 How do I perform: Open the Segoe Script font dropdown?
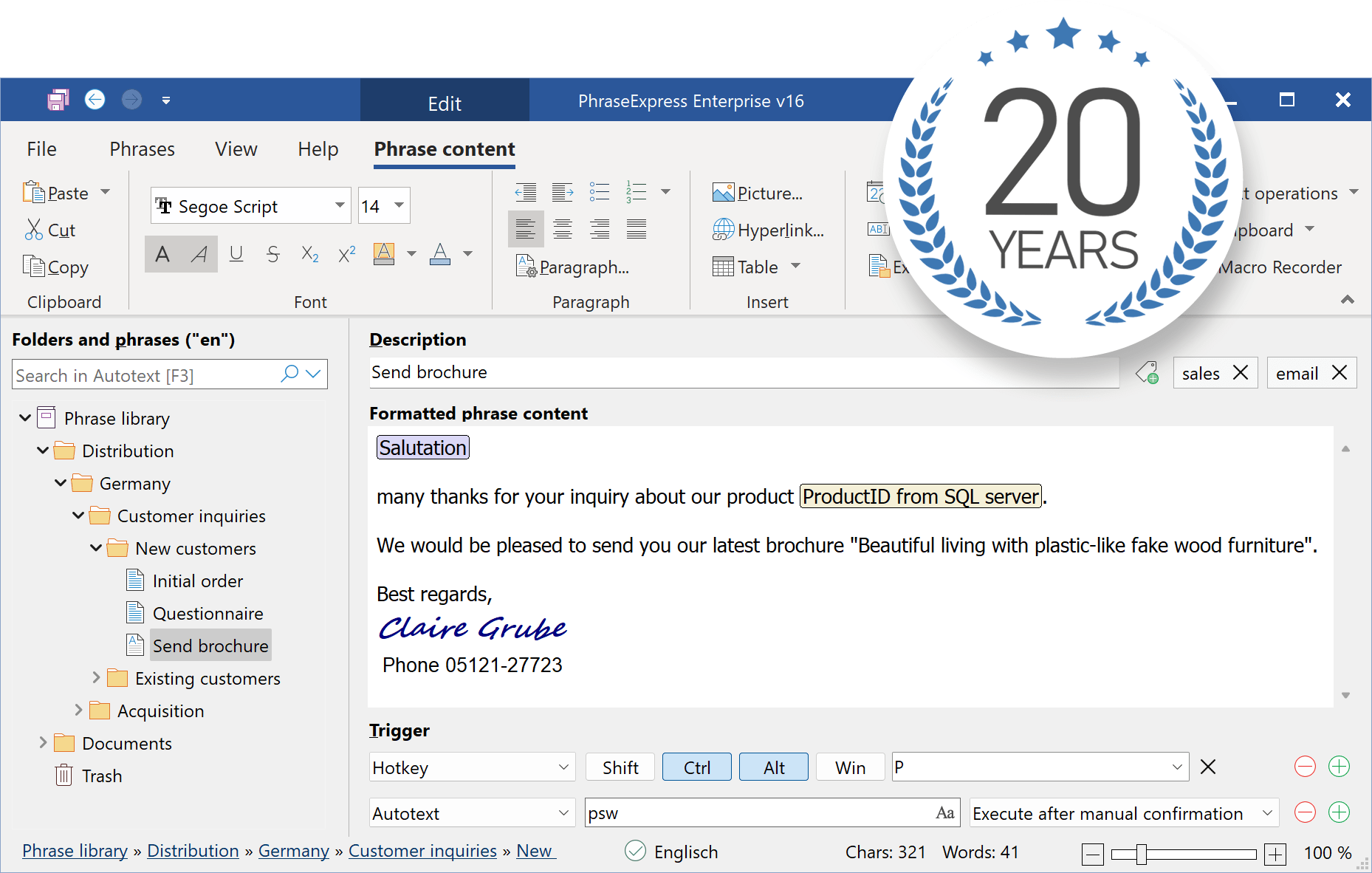(340, 205)
